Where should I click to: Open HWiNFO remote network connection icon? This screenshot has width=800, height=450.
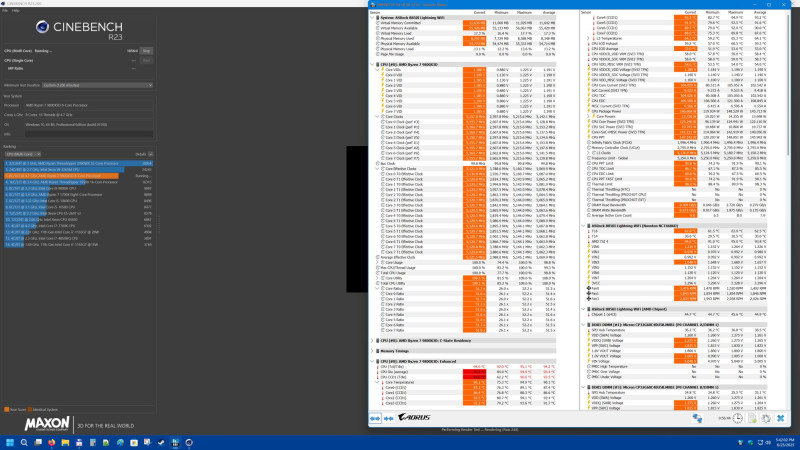point(697,418)
